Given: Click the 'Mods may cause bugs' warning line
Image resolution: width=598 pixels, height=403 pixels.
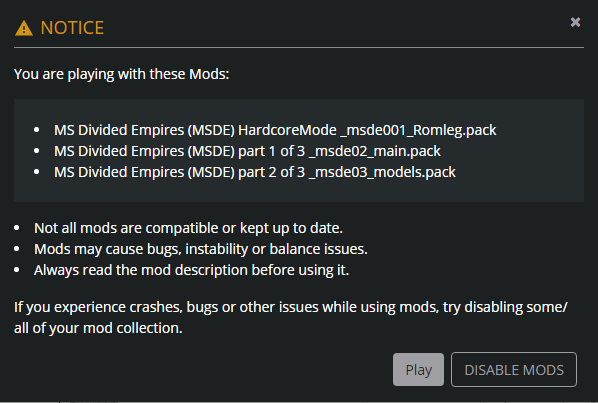Looking at the screenshot, I should pyautogui.click(x=201, y=249).
